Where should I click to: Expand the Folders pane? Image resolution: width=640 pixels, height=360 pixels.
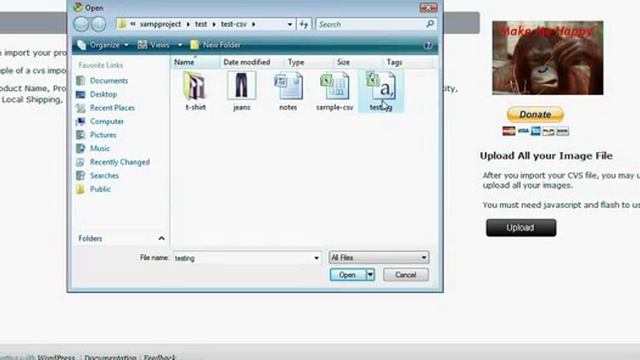pos(161,238)
